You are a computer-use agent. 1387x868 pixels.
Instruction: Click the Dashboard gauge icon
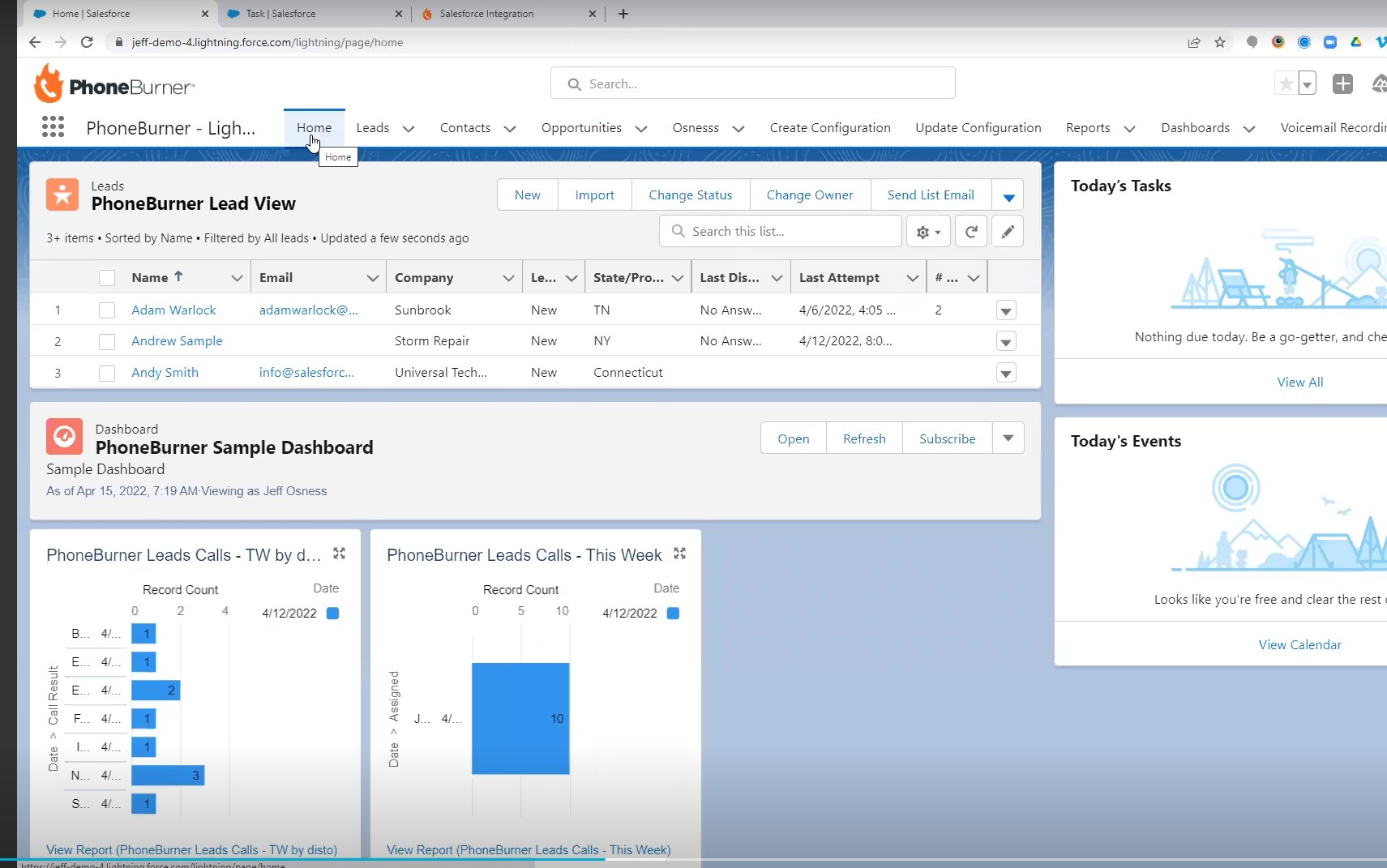click(x=64, y=437)
